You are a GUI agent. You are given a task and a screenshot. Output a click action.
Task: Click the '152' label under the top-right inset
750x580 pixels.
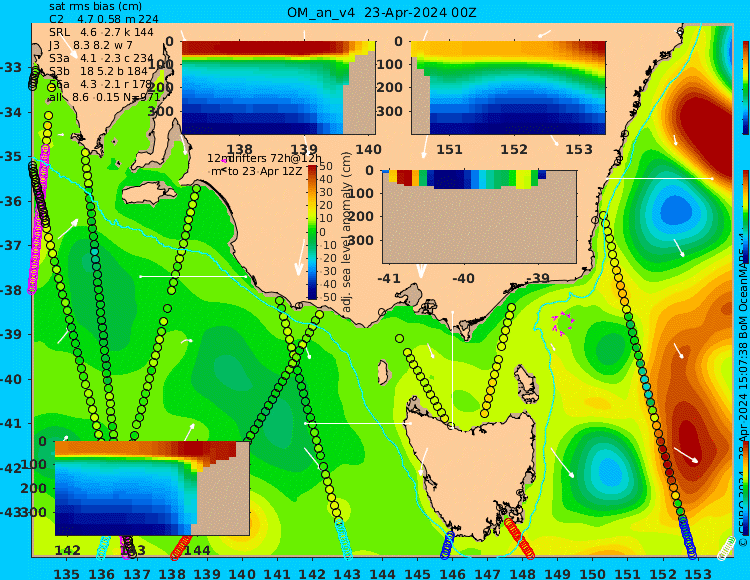pos(514,149)
